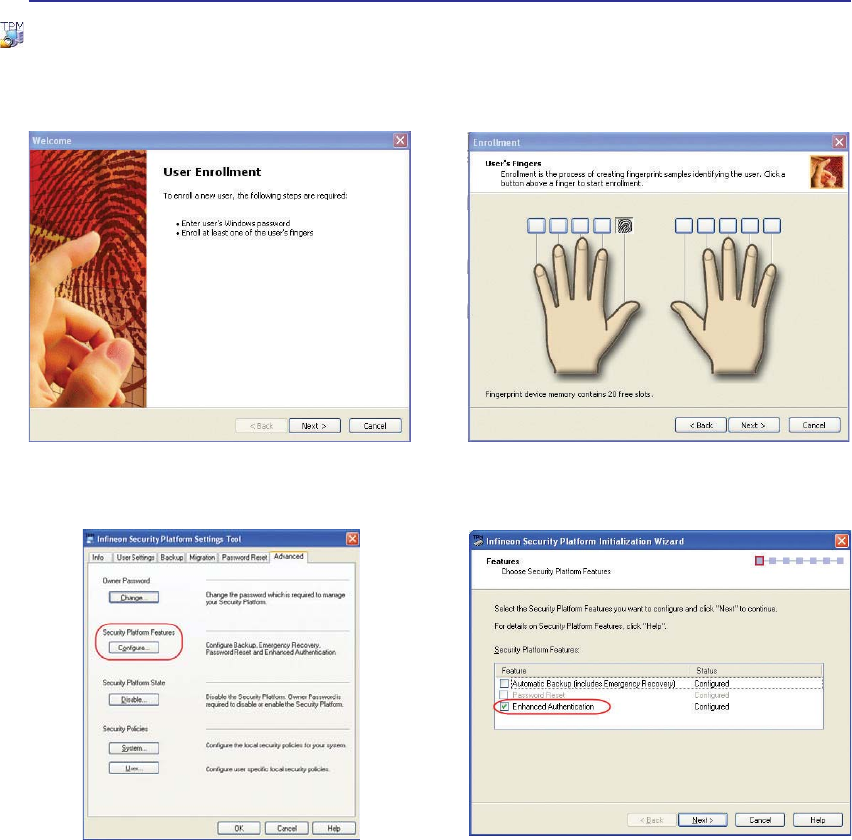Click the Status column header
852x840 pixels.
click(756, 670)
